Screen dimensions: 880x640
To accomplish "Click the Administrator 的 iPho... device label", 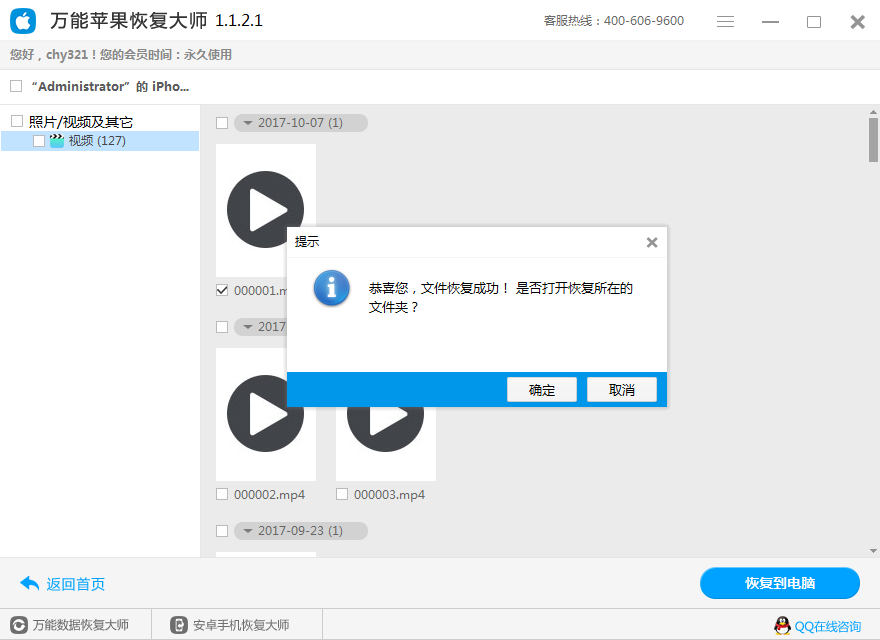I will [110, 86].
